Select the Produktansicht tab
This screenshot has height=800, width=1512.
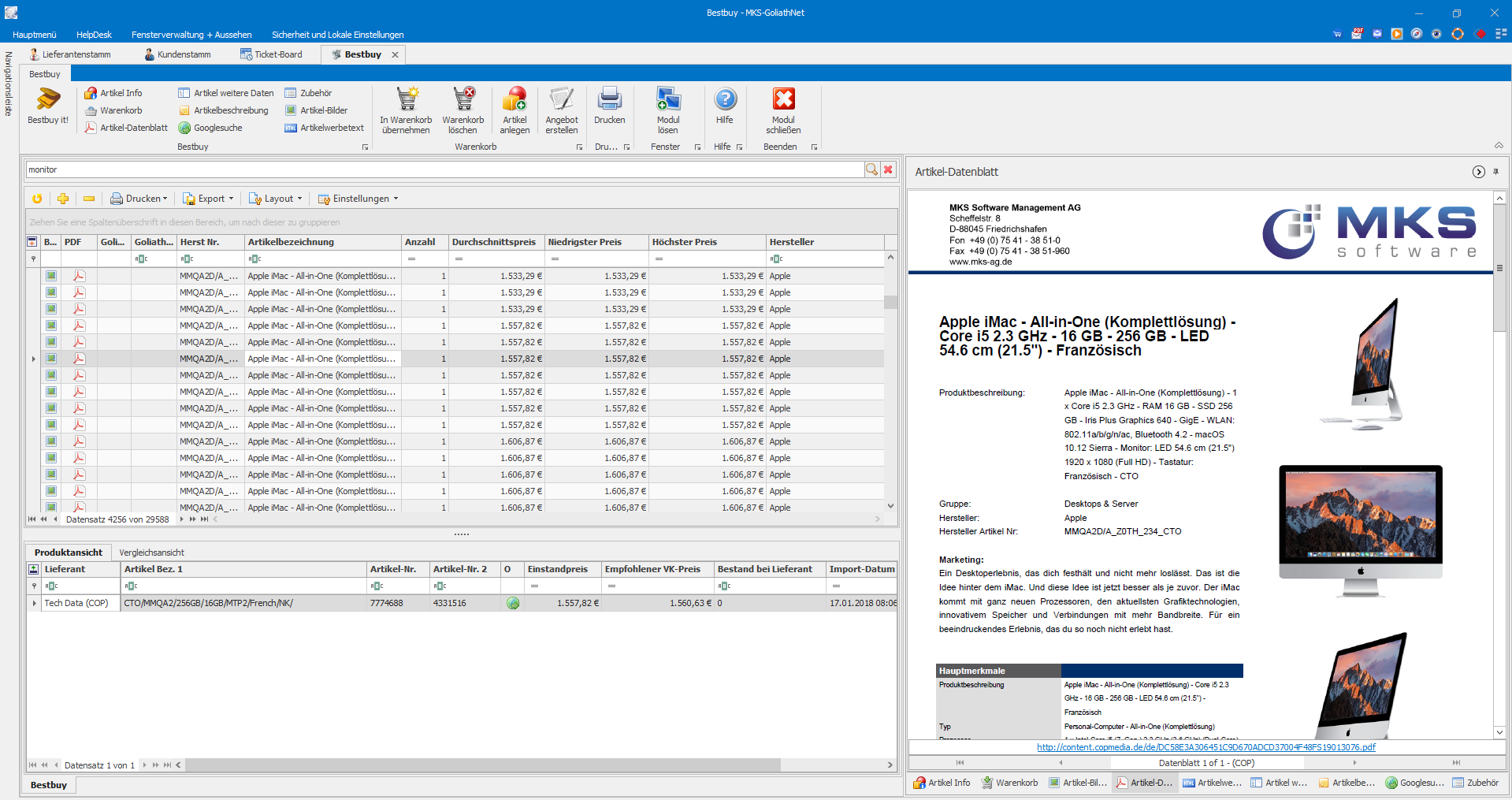click(69, 553)
